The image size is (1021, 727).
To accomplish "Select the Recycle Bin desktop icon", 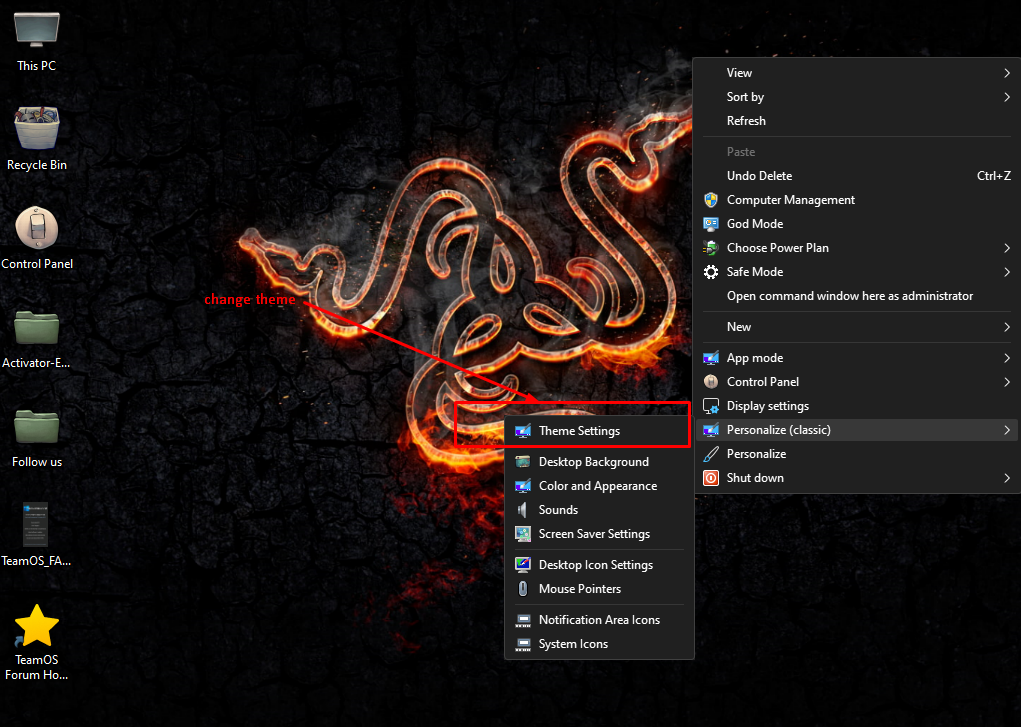I will tap(36, 128).
